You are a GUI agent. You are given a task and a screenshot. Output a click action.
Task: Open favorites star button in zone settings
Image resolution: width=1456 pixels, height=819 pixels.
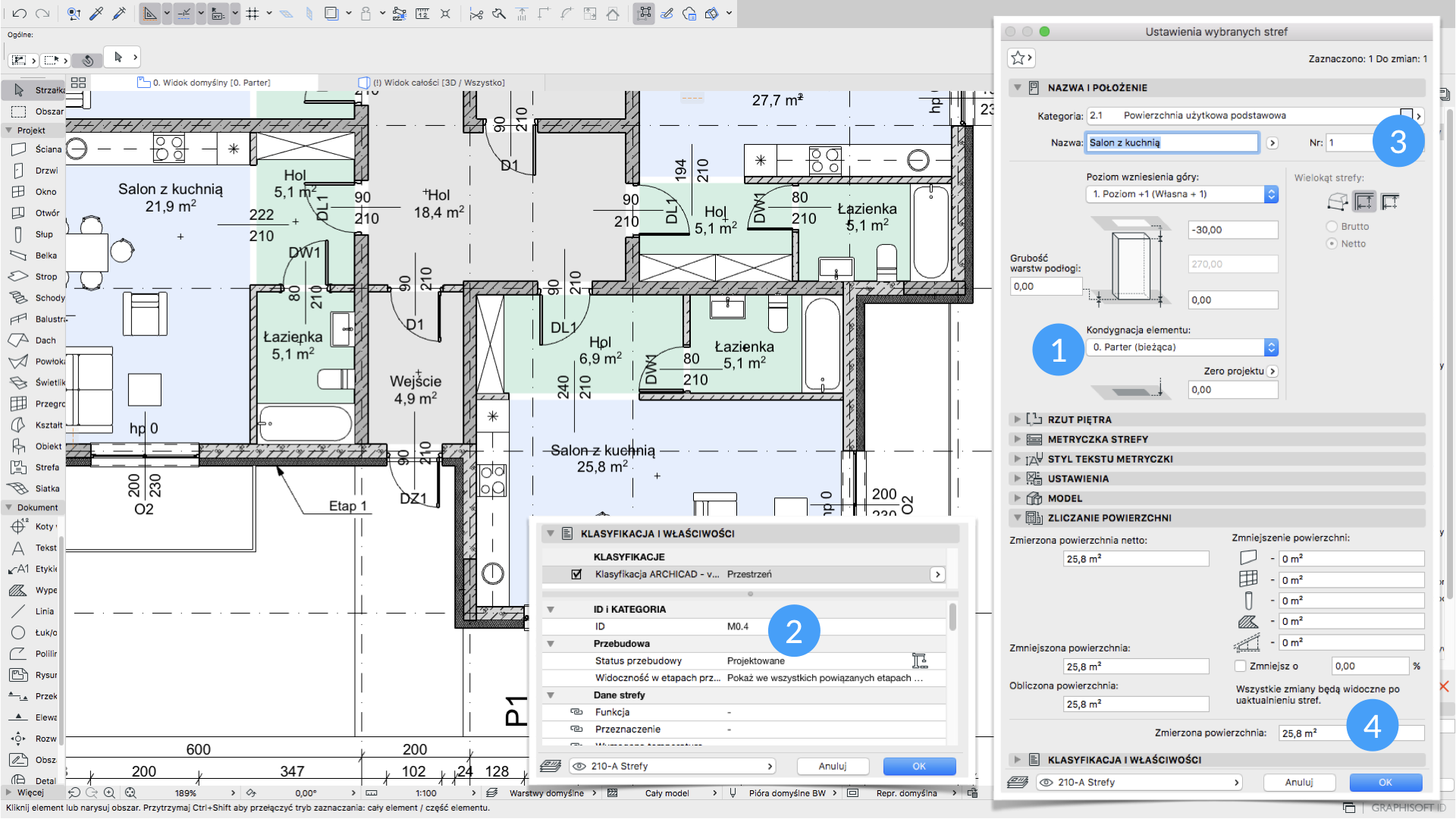[1020, 58]
